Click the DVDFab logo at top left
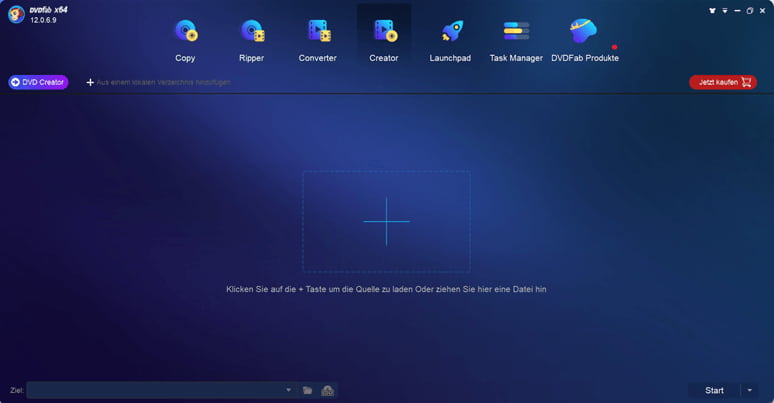The image size is (774, 403). coord(16,14)
